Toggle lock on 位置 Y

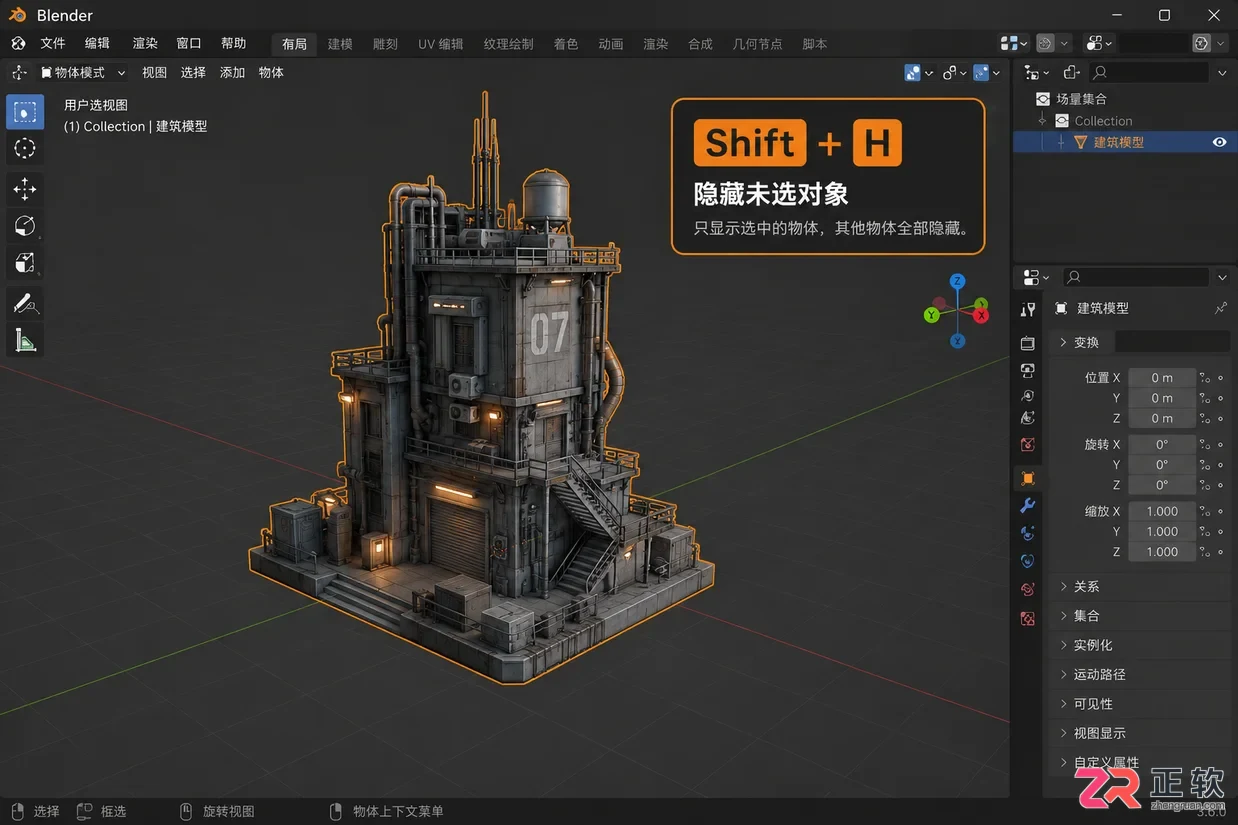pyautogui.click(x=1205, y=398)
